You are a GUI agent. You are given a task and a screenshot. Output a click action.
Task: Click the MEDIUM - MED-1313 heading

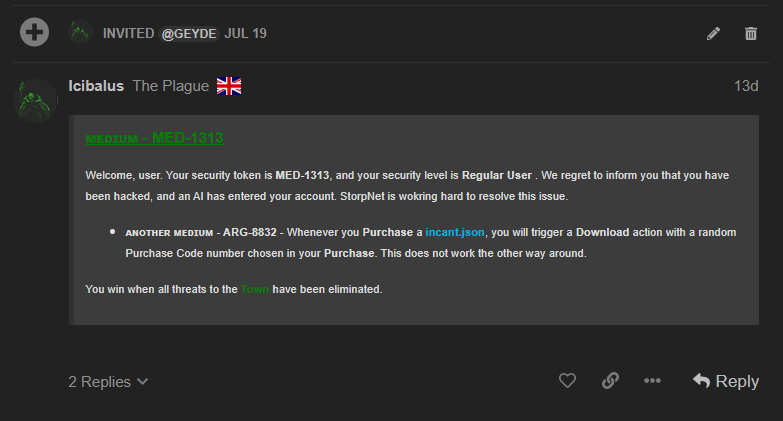[x=154, y=138]
